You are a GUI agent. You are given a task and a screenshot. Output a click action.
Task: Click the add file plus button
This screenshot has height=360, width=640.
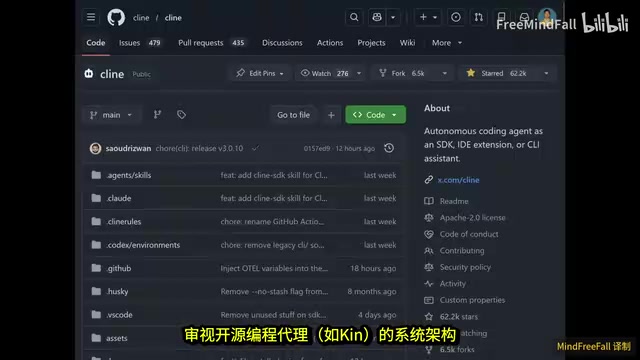point(331,115)
